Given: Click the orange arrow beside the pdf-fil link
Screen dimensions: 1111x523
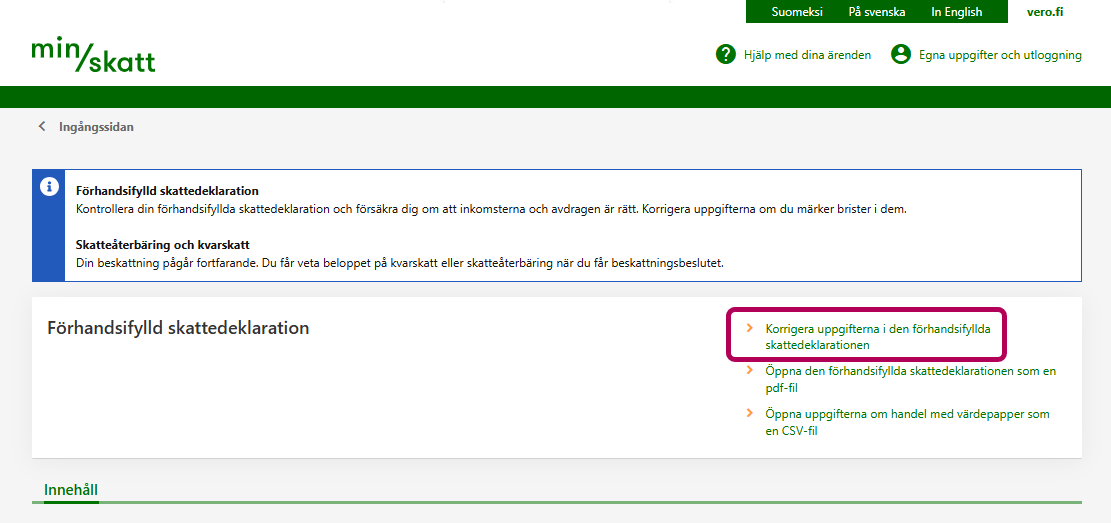Looking at the screenshot, I should 750,371.
